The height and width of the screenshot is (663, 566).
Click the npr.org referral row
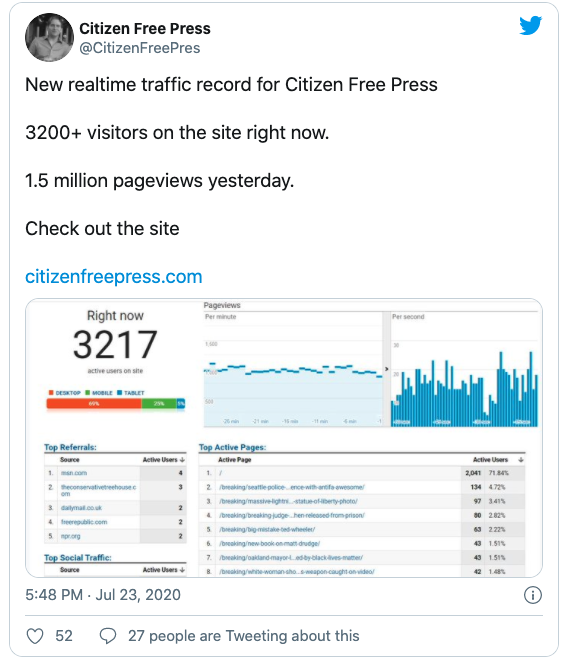tap(115, 536)
